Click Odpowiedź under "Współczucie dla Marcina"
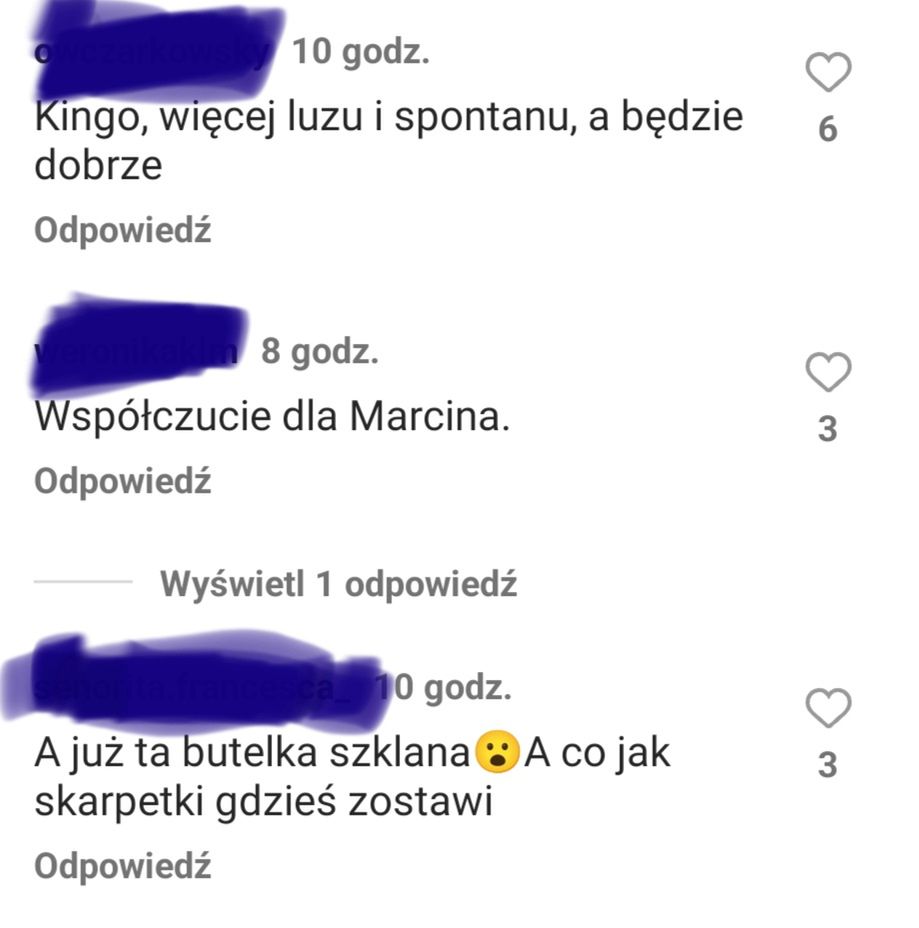The width and height of the screenshot is (919, 928). pos(122,481)
